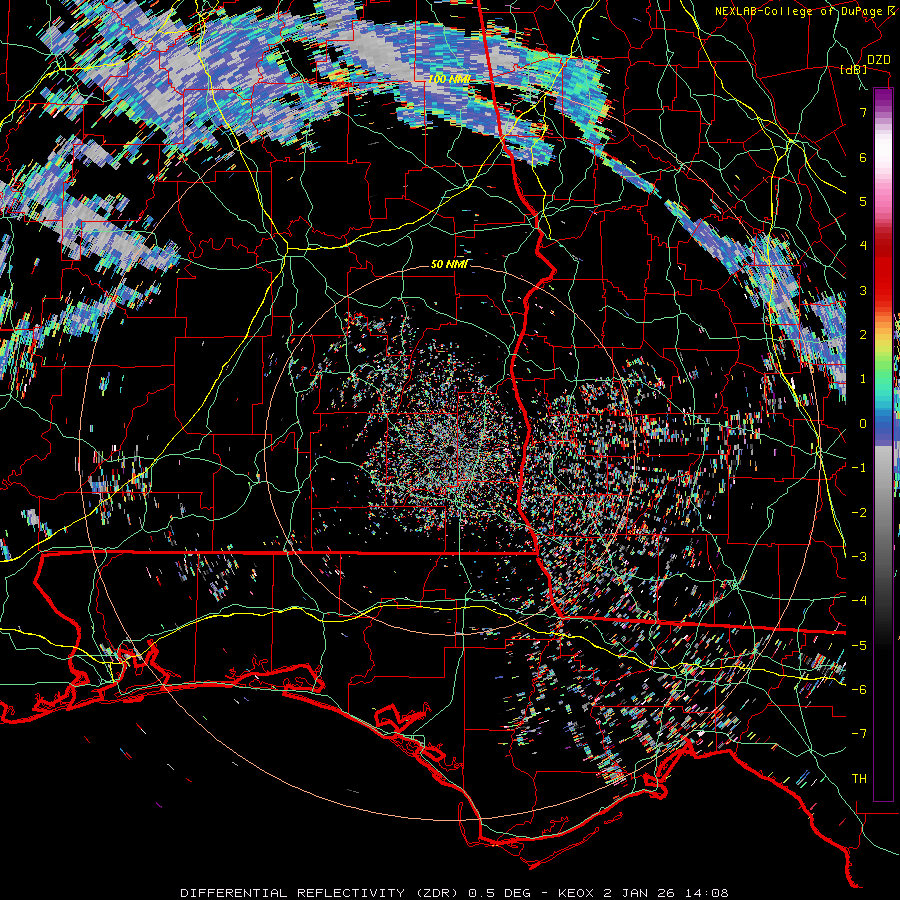
Task: Click the 0.5 DEG elevation angle text
Action: coord(499,893)
